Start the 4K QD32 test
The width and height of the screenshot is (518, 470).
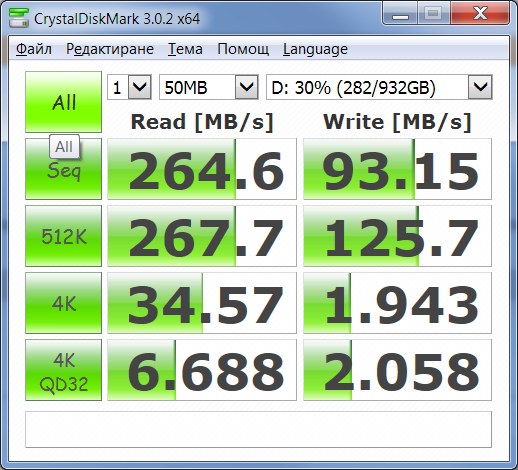(x=63, y=370)
